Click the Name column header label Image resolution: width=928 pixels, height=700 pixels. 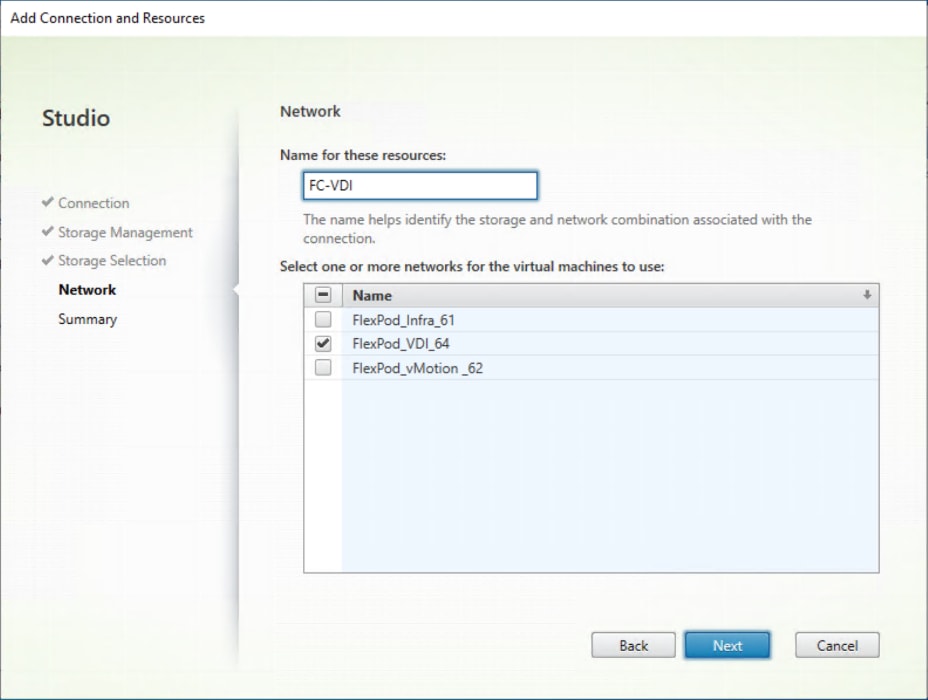tap(372, 295)
